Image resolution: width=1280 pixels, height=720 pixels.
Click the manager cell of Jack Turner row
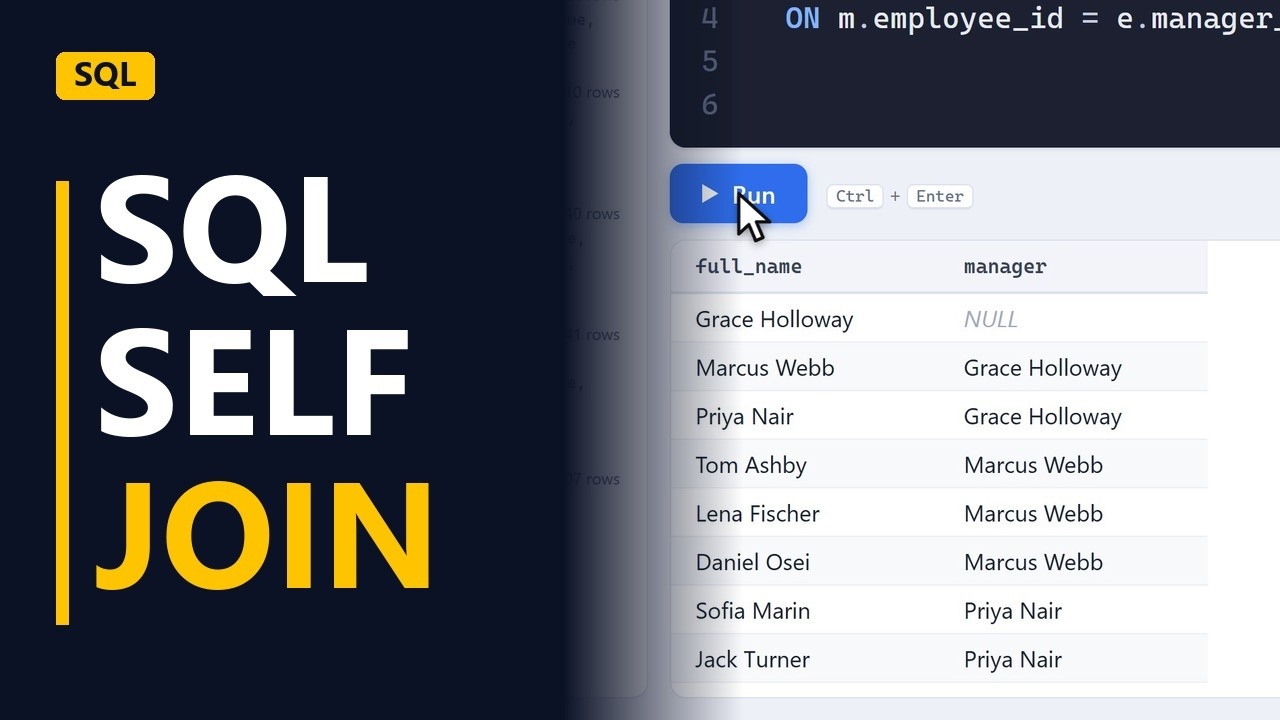[x=1013, y=660]
